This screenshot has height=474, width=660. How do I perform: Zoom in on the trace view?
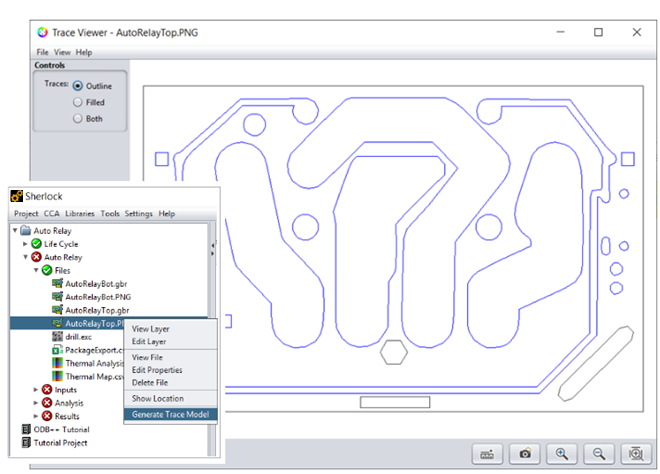[562, 454]
